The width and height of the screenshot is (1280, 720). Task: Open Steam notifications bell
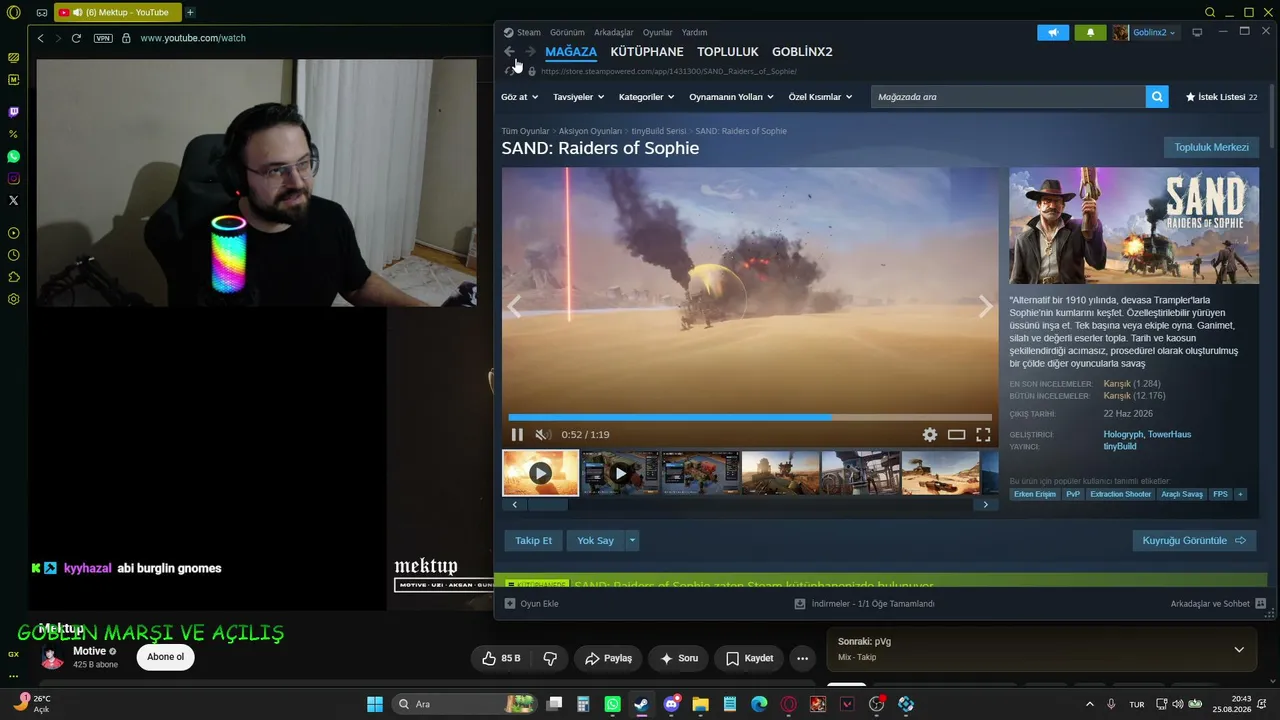(x=1090, y=32)
